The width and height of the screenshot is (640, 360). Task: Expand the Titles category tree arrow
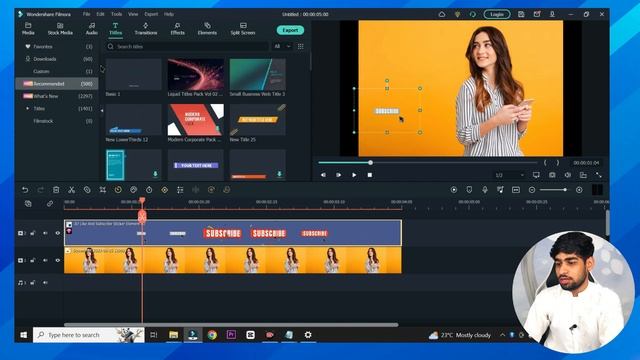point(27,109)
